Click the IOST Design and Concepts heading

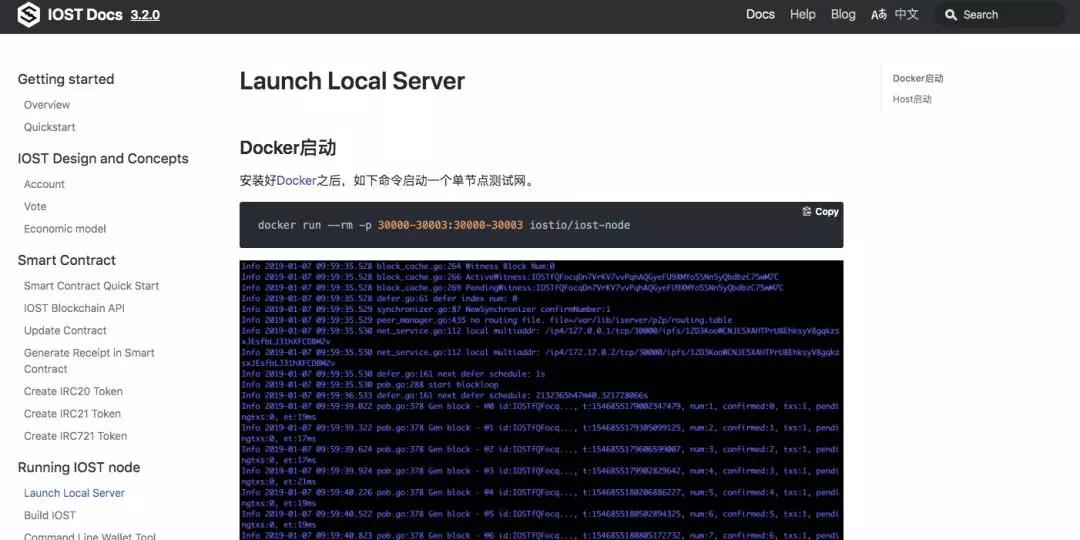tap(103, 158)
